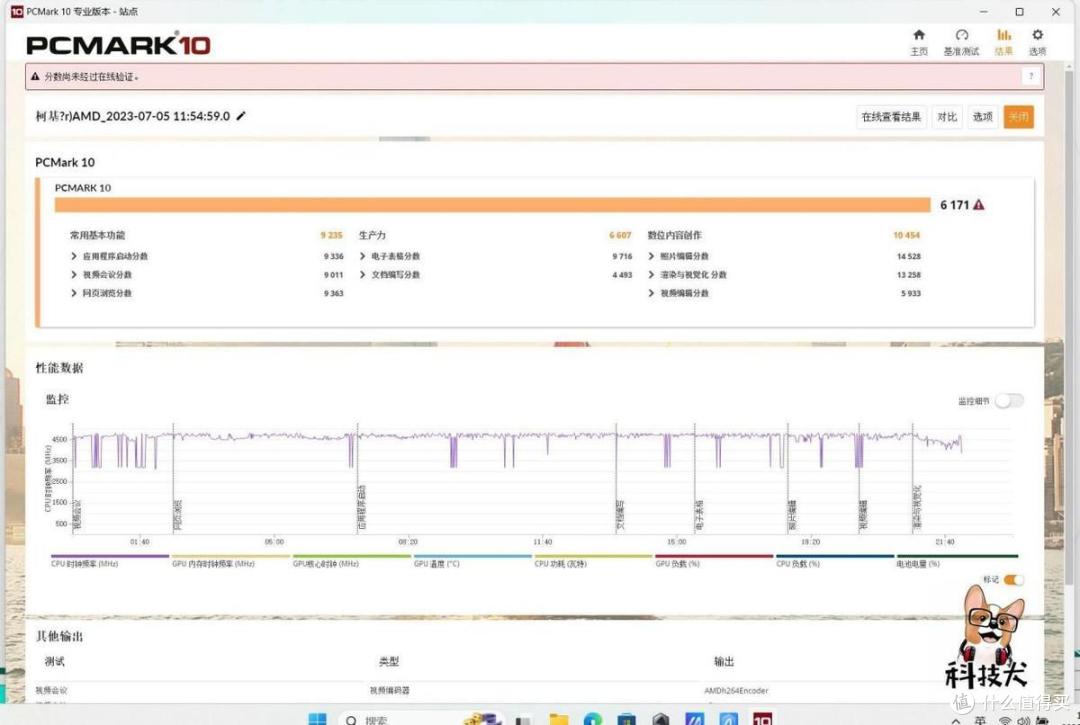Click the warning icon in the pink banner

point(35,76)
